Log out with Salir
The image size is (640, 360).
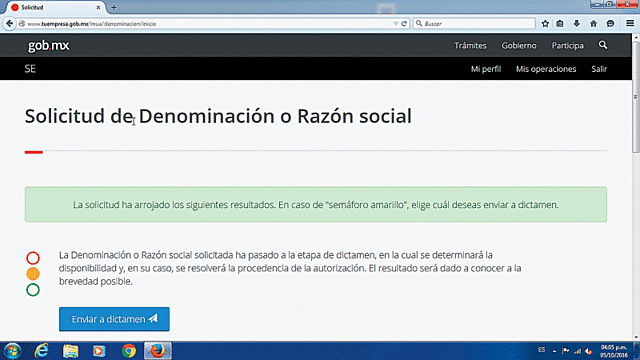(x=599, y=69)
